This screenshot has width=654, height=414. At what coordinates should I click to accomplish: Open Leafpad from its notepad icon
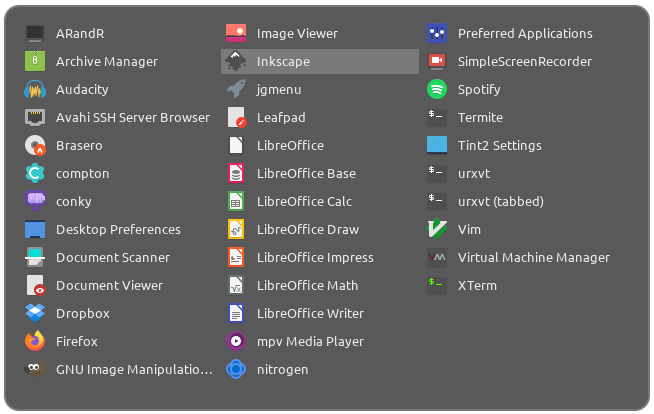[236, 117]
